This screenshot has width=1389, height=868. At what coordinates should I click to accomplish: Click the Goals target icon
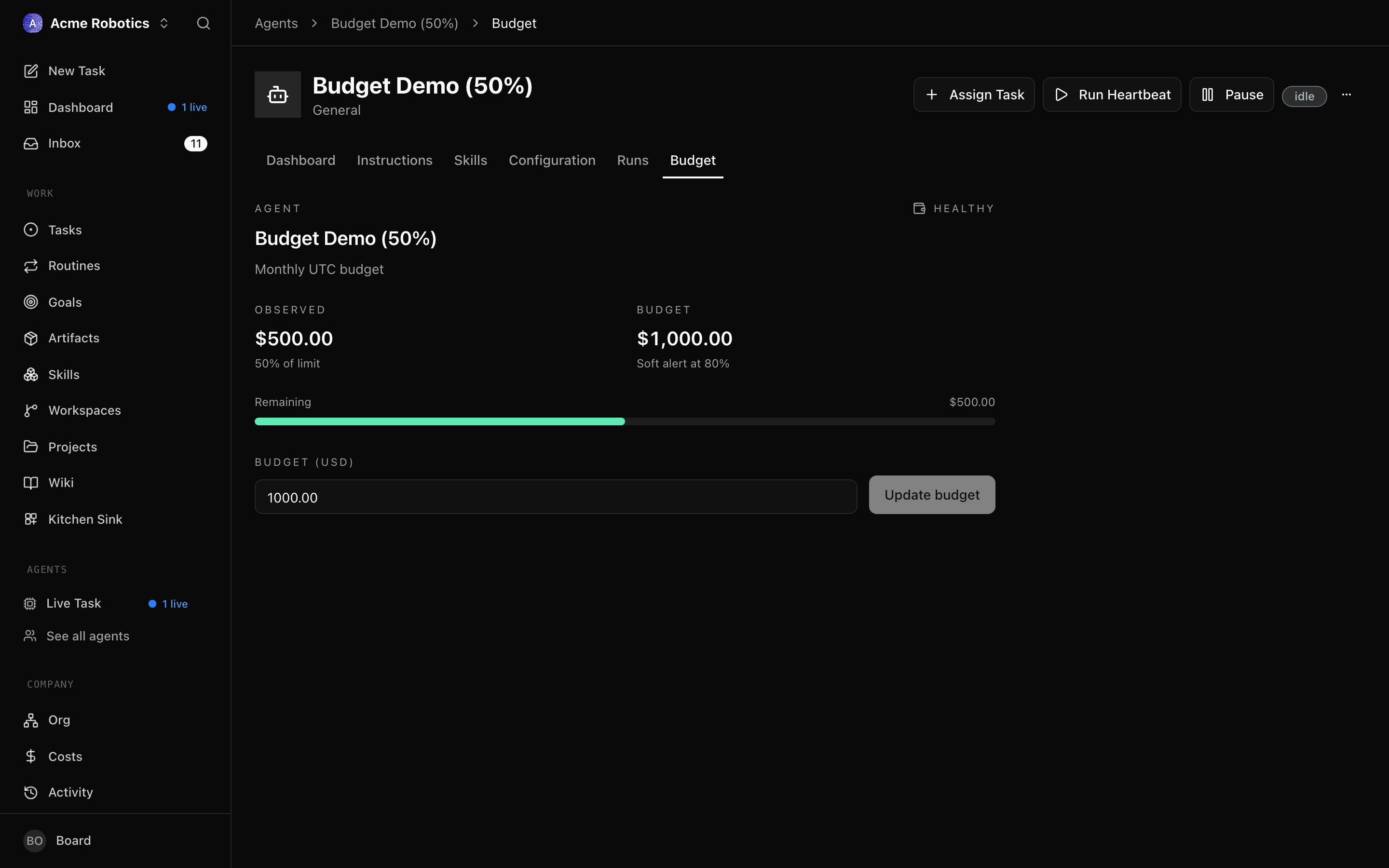point(31,302)
